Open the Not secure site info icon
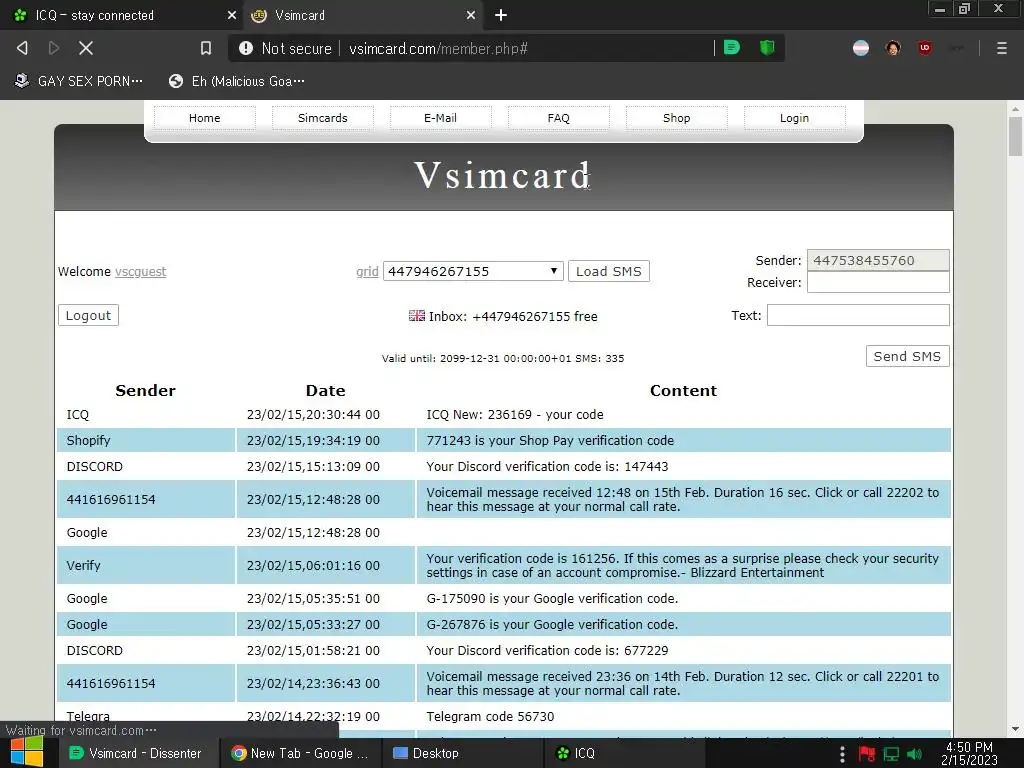The image size is (1024, 768). tap(246, 48)
